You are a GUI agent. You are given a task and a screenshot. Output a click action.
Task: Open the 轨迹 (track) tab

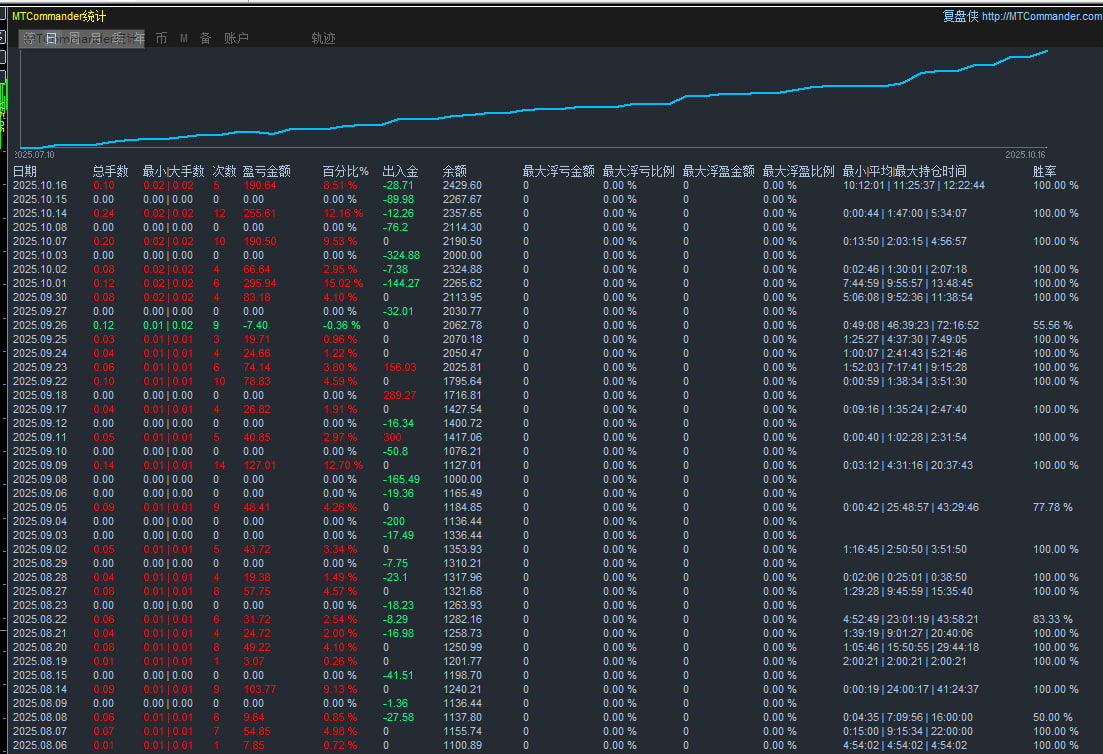323,38
